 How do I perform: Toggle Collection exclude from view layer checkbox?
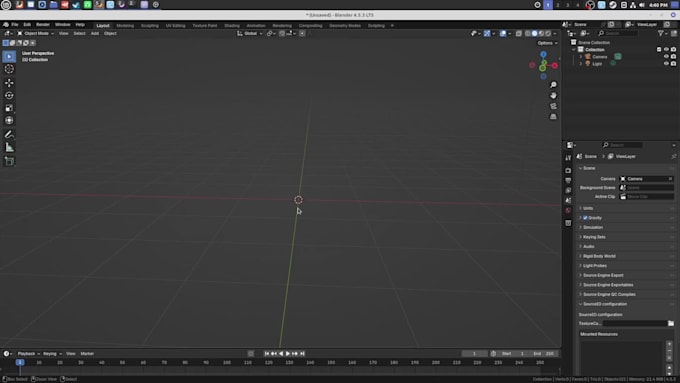(x=659, y=49)
